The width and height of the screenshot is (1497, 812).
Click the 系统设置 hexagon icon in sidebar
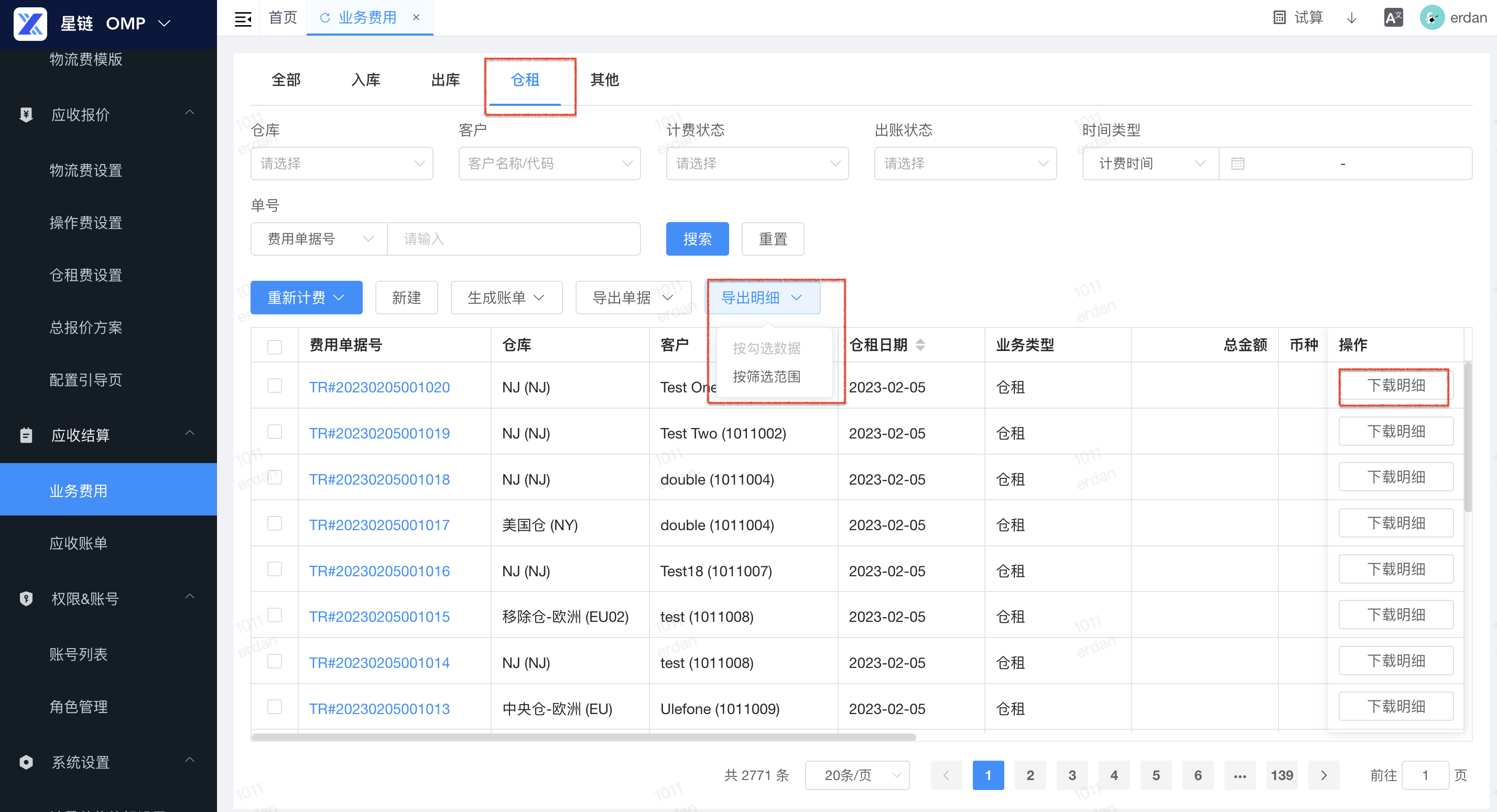click(x=26, y=762)
